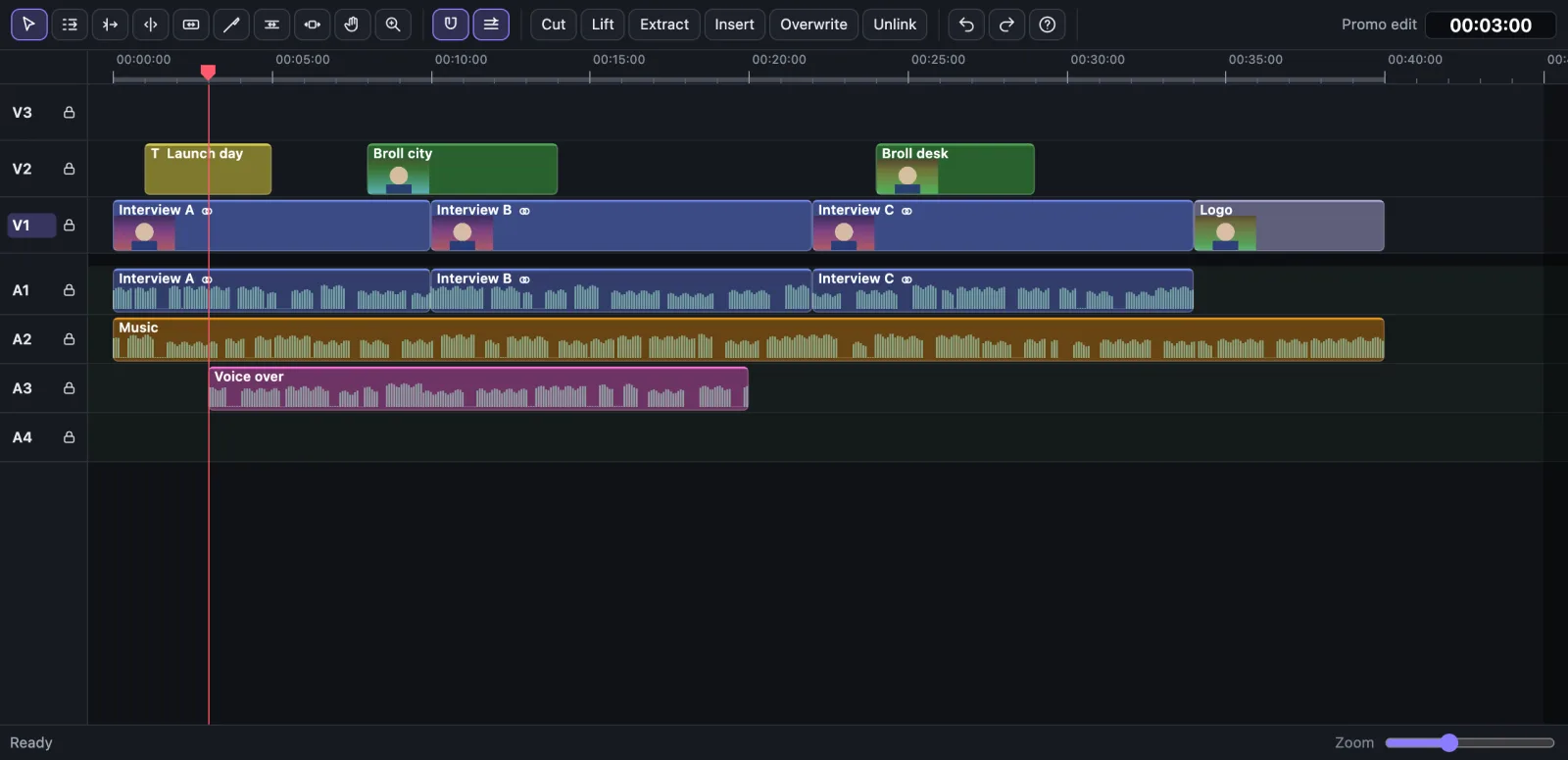
Task: Click the 00:03:00 timecode field
Action: (x=1491, y=25)
